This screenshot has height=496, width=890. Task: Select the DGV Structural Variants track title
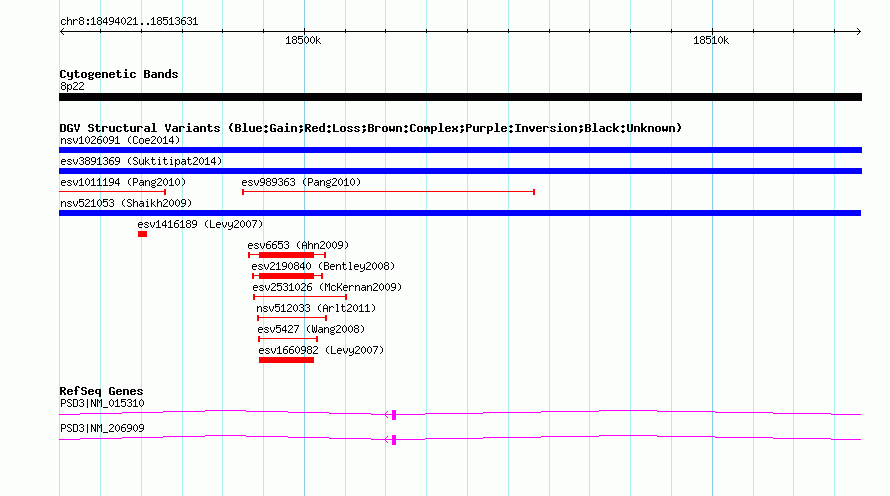[371, 128]
